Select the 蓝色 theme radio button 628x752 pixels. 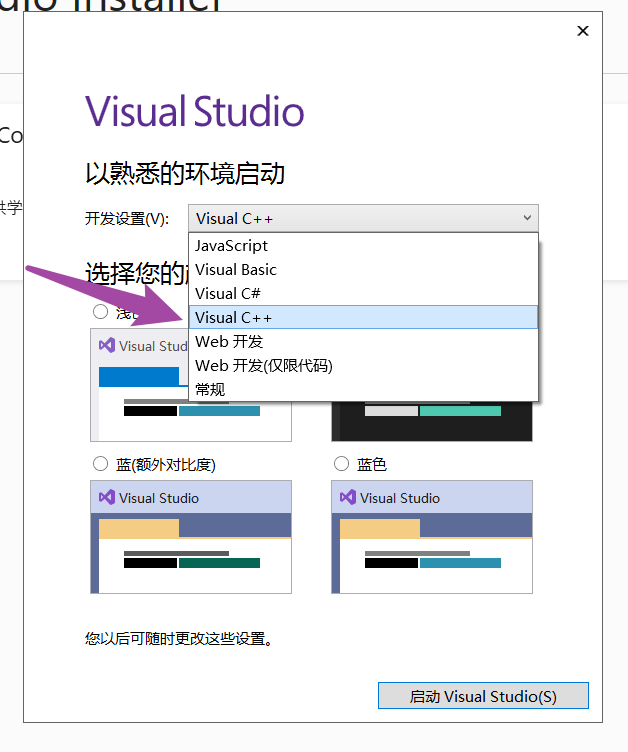coord(341,464)
